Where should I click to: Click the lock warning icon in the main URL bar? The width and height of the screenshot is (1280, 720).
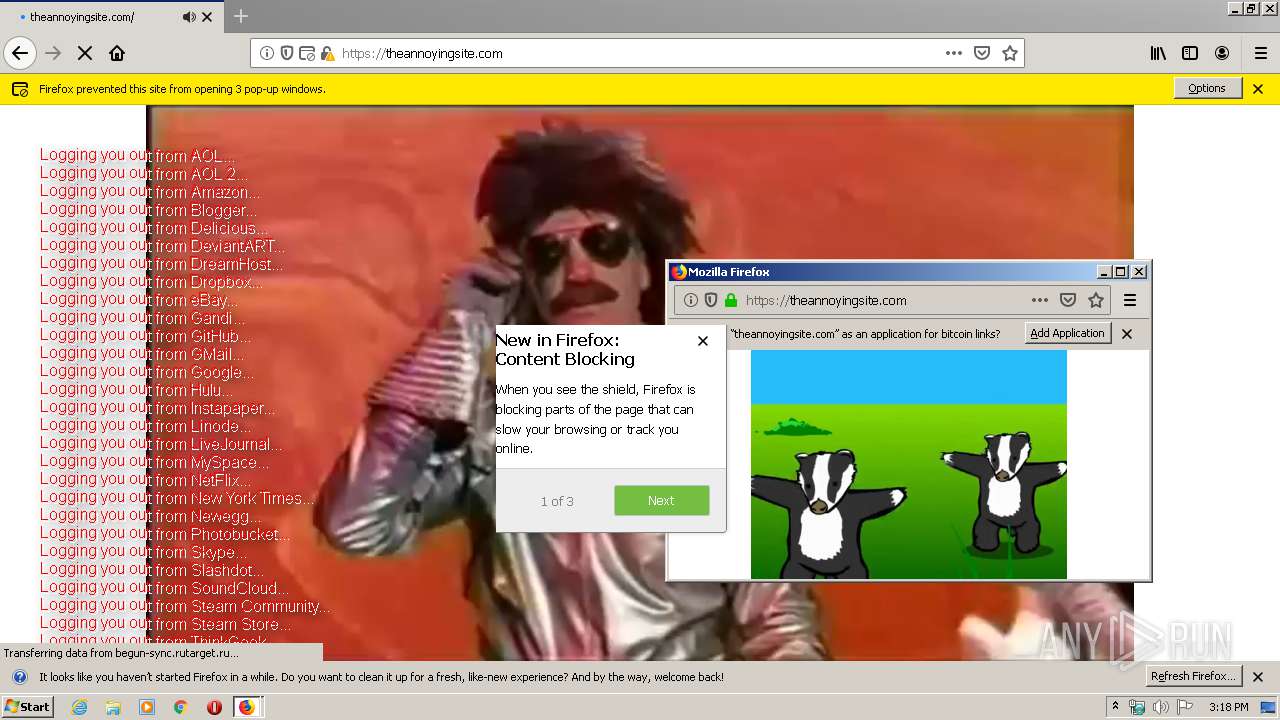[x=327, y=53]
